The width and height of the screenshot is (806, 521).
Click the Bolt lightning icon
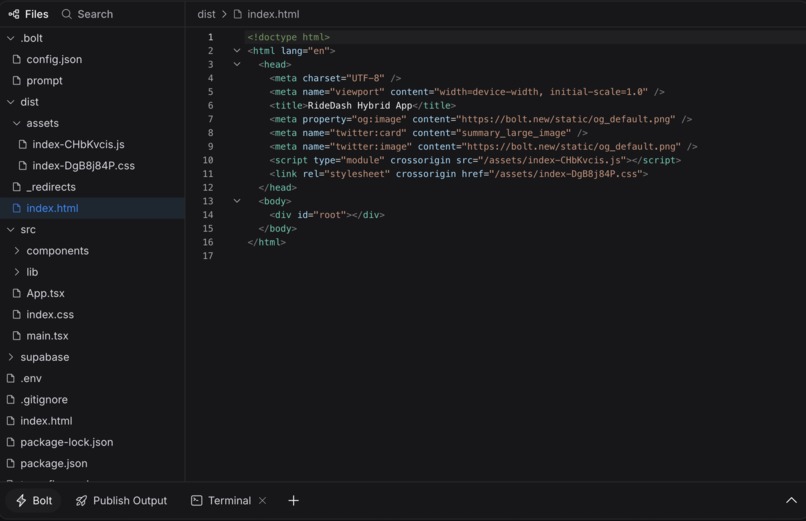click(21, 500)
